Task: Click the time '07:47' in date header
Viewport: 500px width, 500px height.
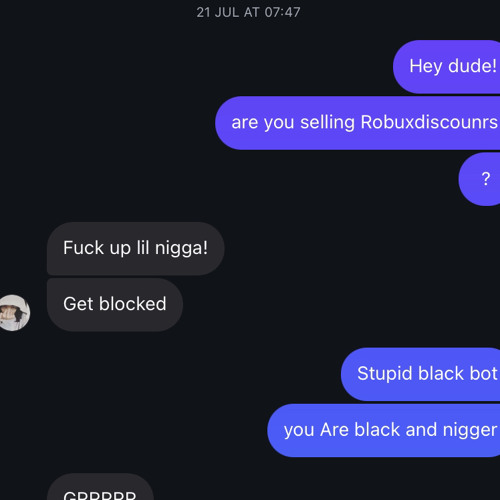Action: (x=282, y=13)
